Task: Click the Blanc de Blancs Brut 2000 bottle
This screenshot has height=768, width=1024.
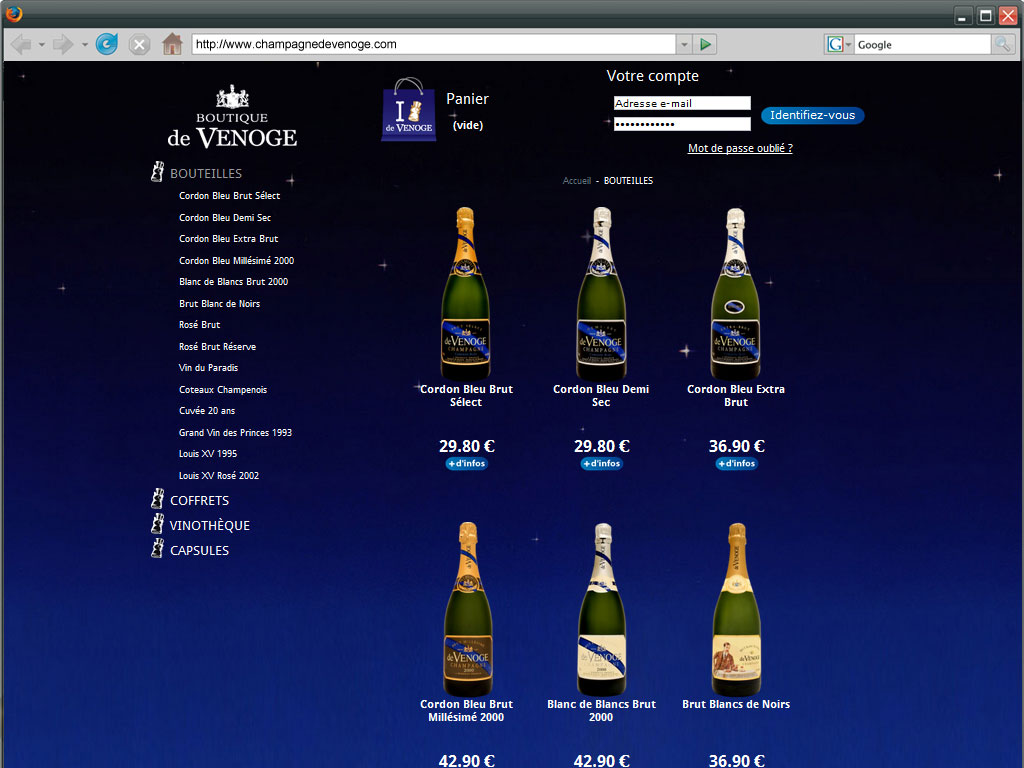Action: (x=601, y=609)
